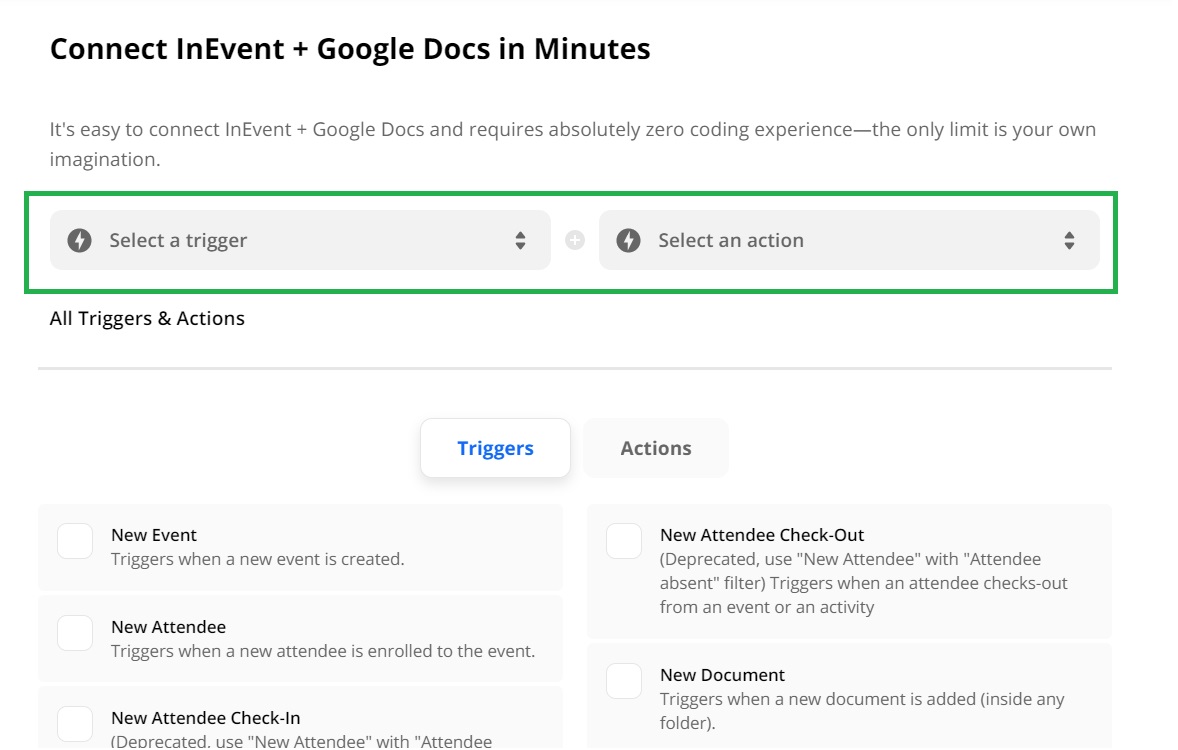This screenshot has height=750, width=1178.
Task: Click the New Event trigger icon box
Action: click(75, 541)
